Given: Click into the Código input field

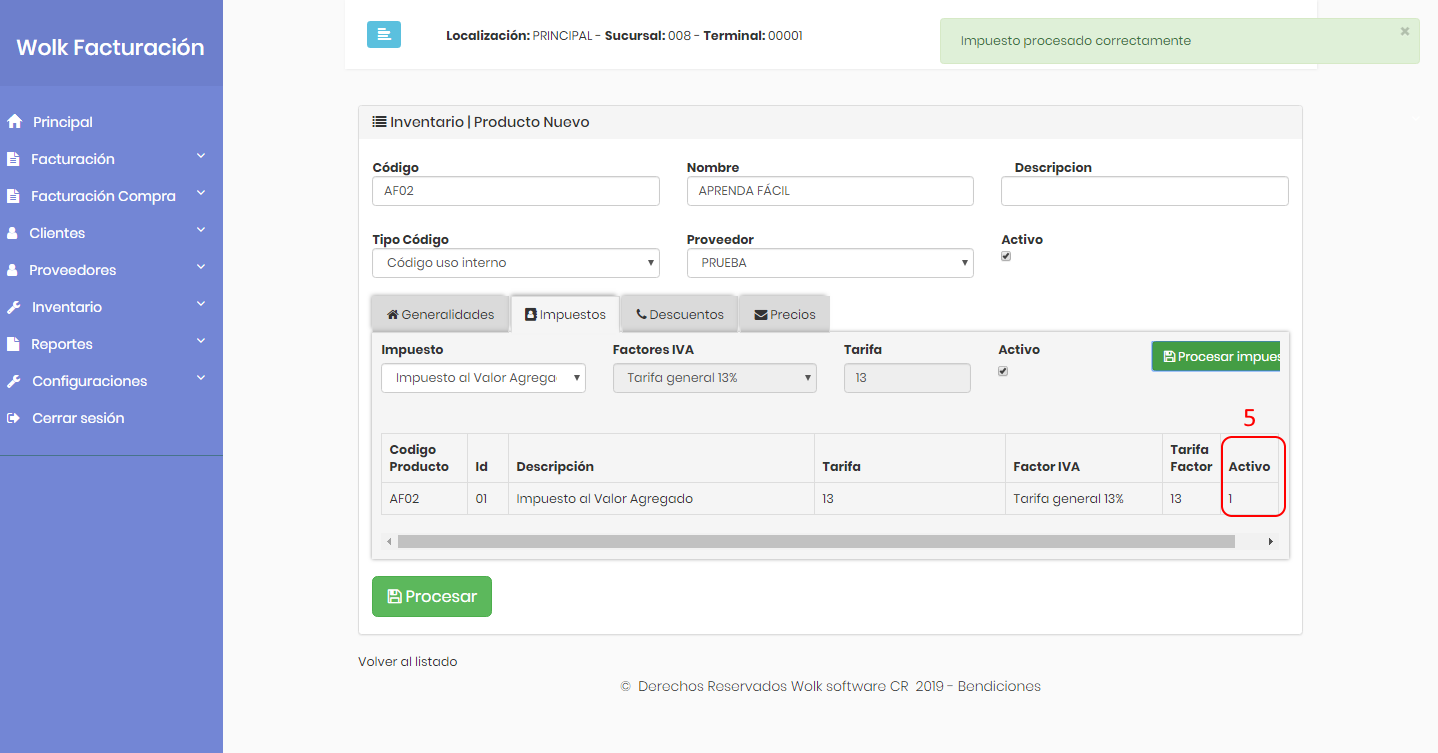Looking at the screenshot, I should 516,191.
